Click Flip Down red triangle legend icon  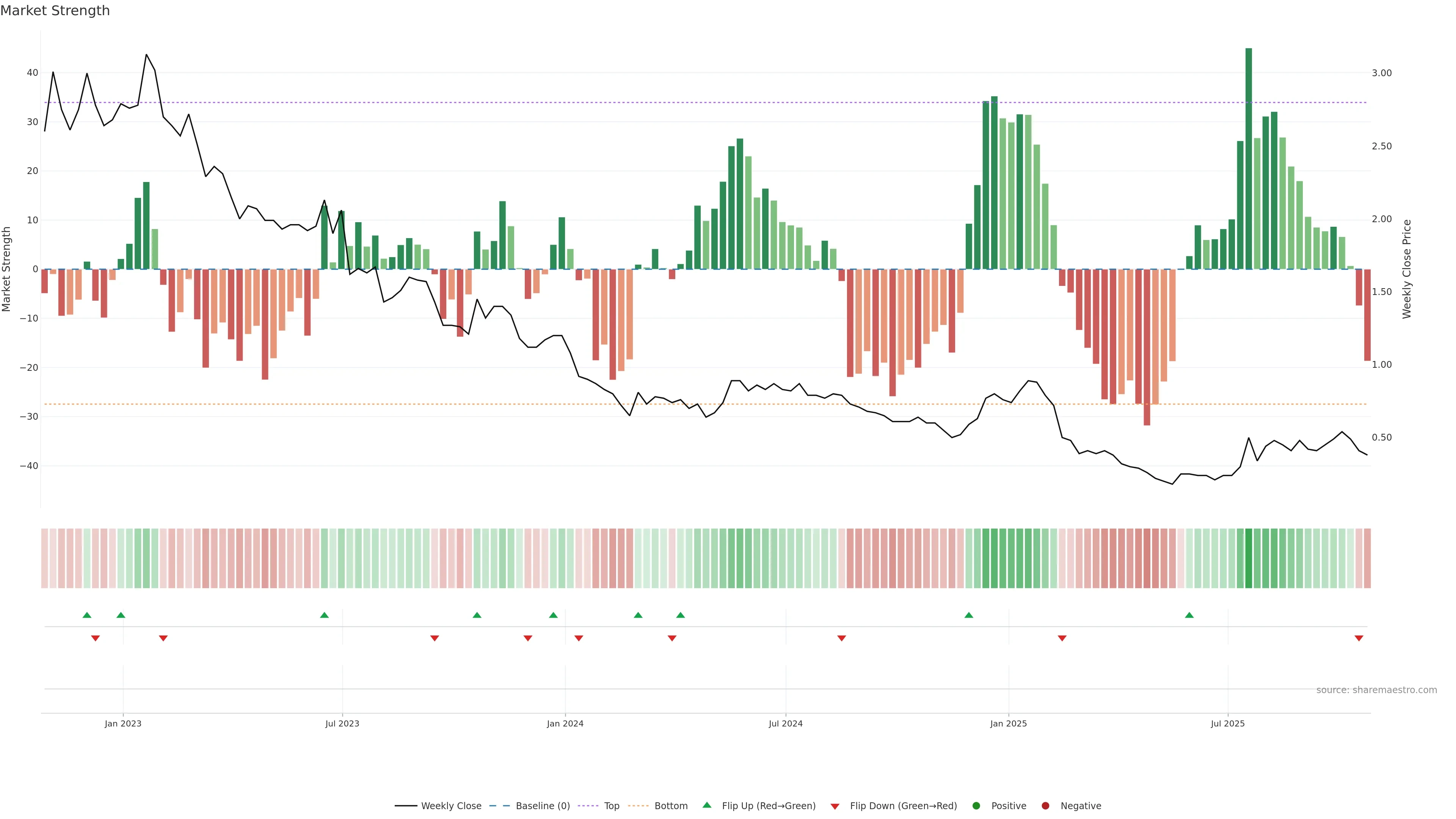point(835,806)
